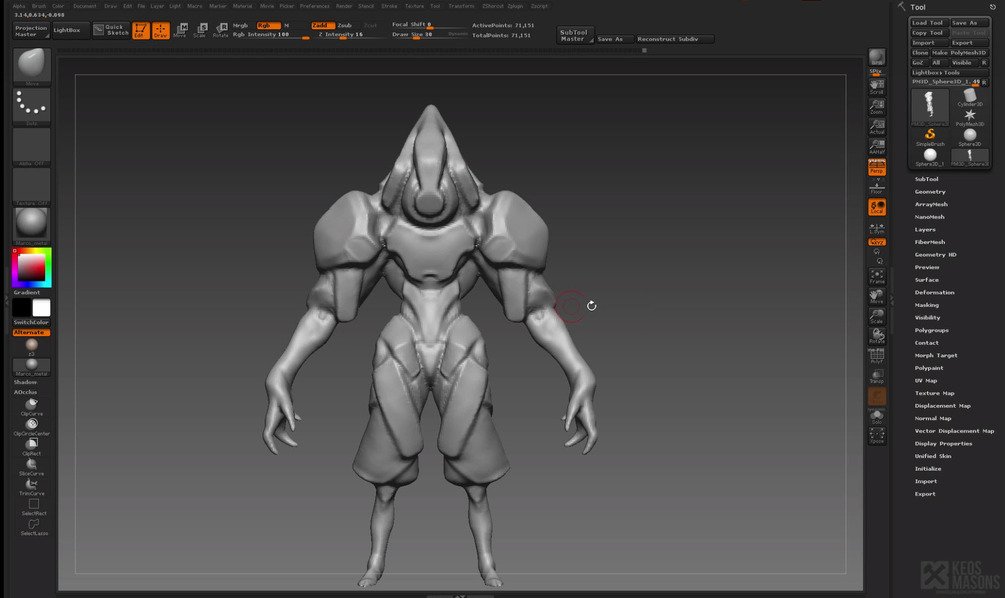The image size is (1005, 598).
Task: Click the Load Tool button
Action: click(x=928, y=22)
